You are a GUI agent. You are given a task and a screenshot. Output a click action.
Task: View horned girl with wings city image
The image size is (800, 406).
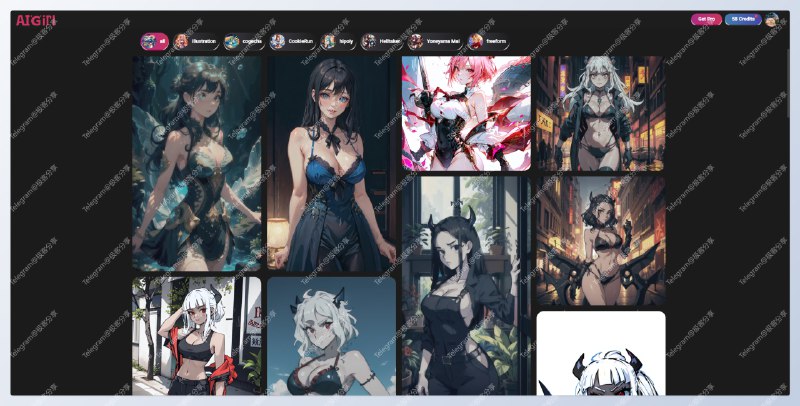pyautogui.click(x=600, y=241)
